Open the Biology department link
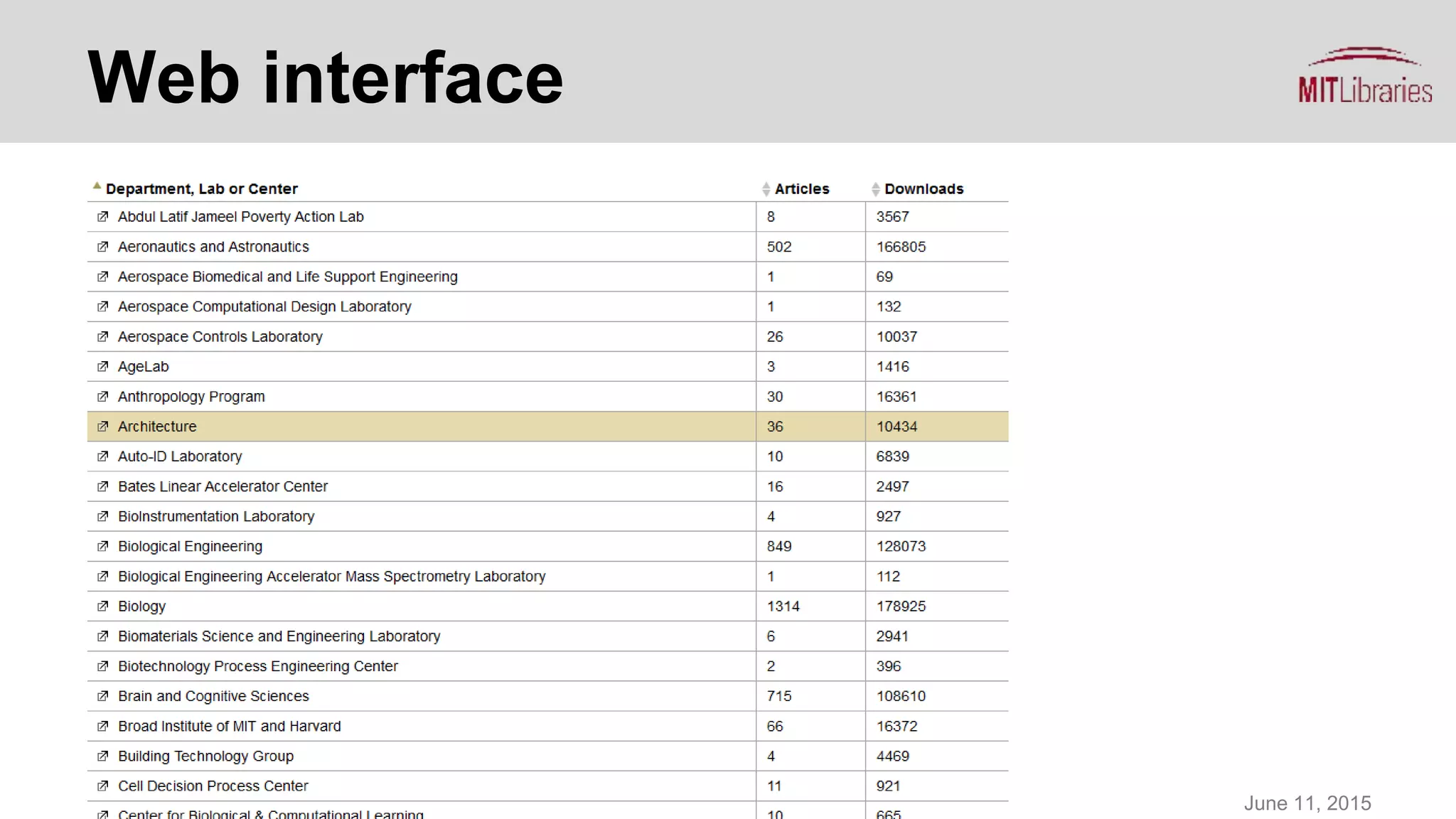Viewport: 1456px width, 819px height. 141,606
